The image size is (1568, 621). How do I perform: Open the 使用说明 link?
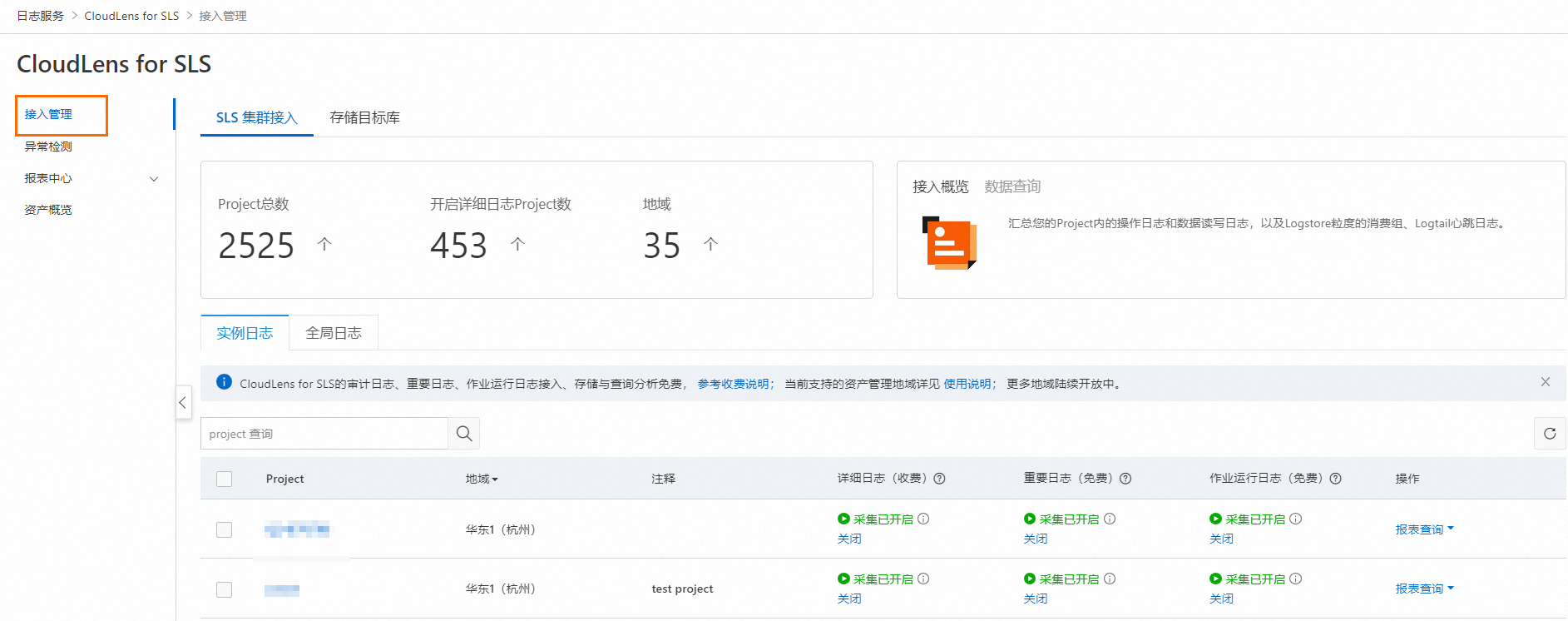click(970, 384)
